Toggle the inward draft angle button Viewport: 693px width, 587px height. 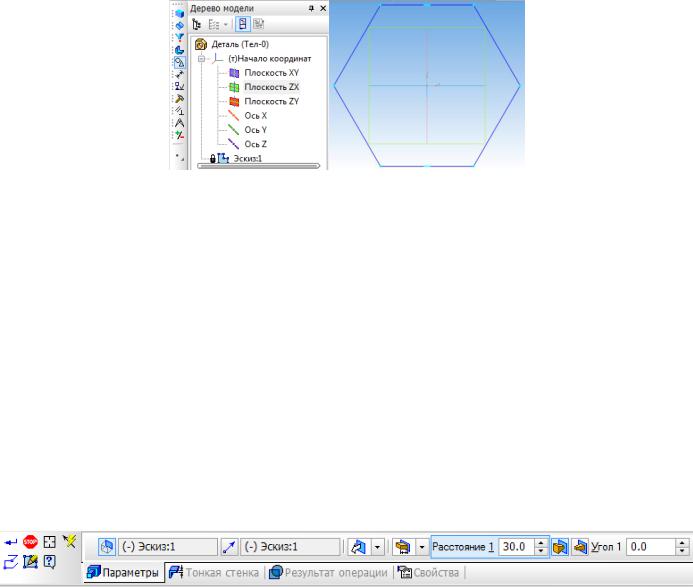pos(580,547)
